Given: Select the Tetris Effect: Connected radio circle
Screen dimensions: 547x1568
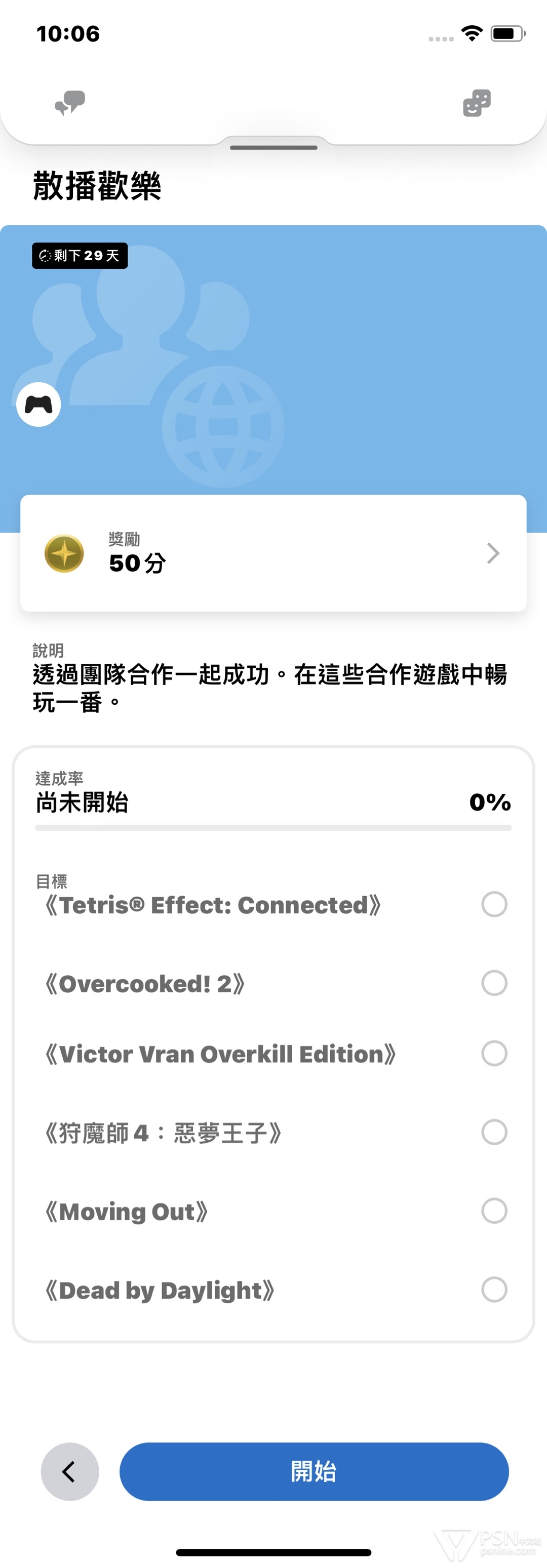Looking at the screenshot, I should click(x=494, y=905).
